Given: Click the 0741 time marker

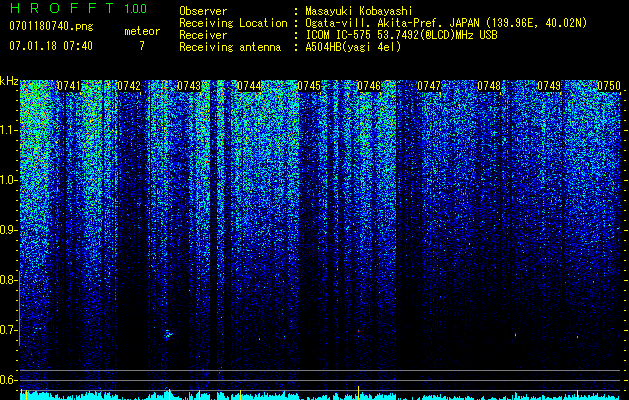Looking at the screenshot, I should 69,86.
